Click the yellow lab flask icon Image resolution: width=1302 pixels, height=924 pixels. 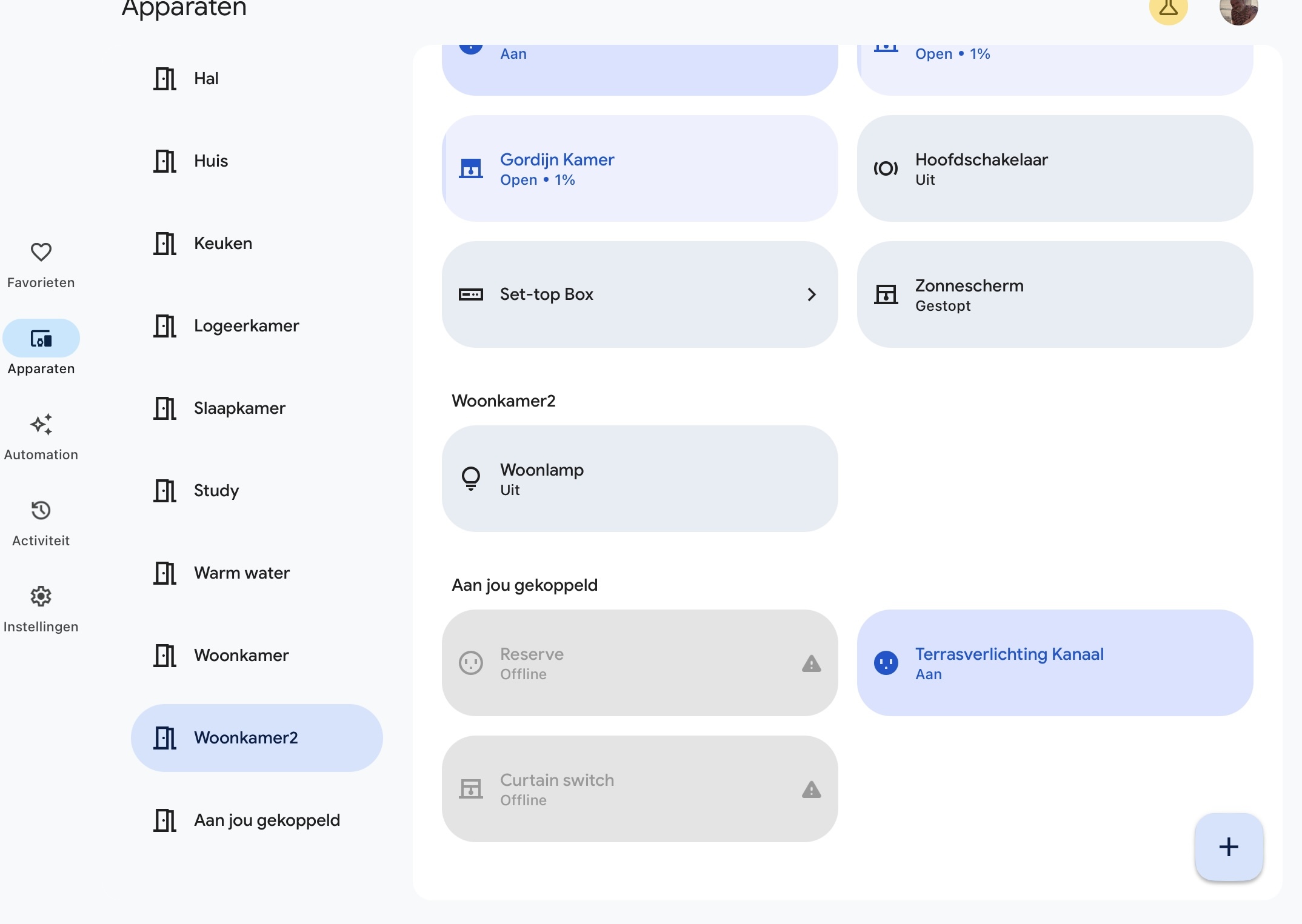click(1168, 7)
